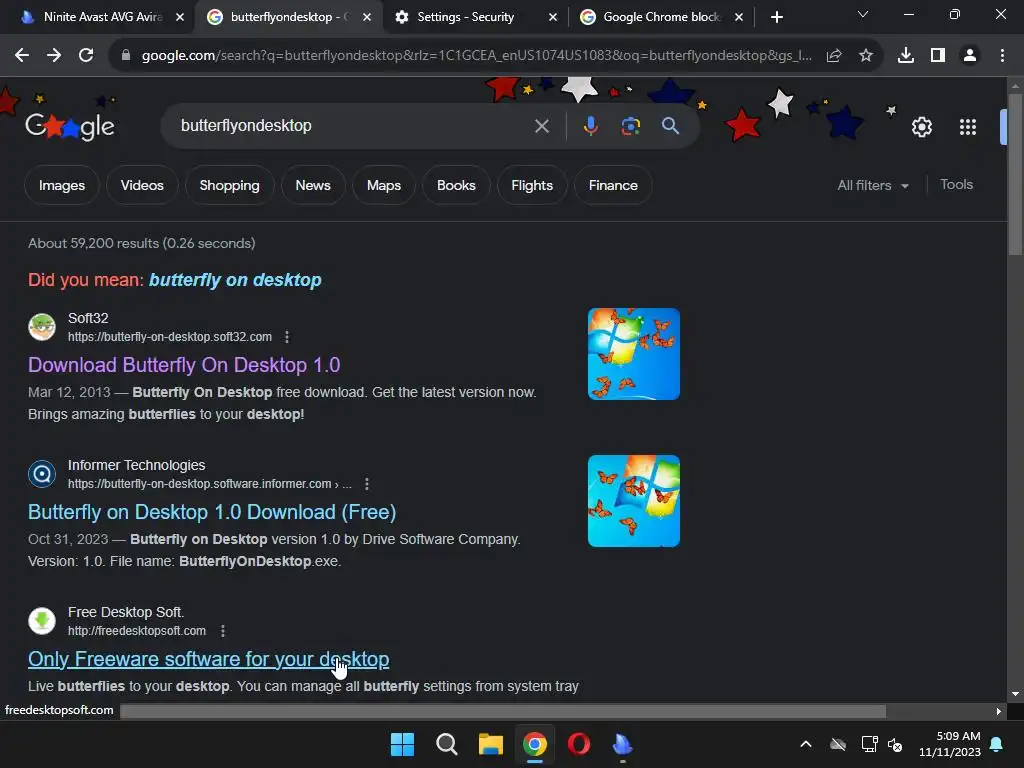Click the 'butterfly on desktop' suggestion
The height and width of the screenshot is (768, 1024).
pos(235,280)
